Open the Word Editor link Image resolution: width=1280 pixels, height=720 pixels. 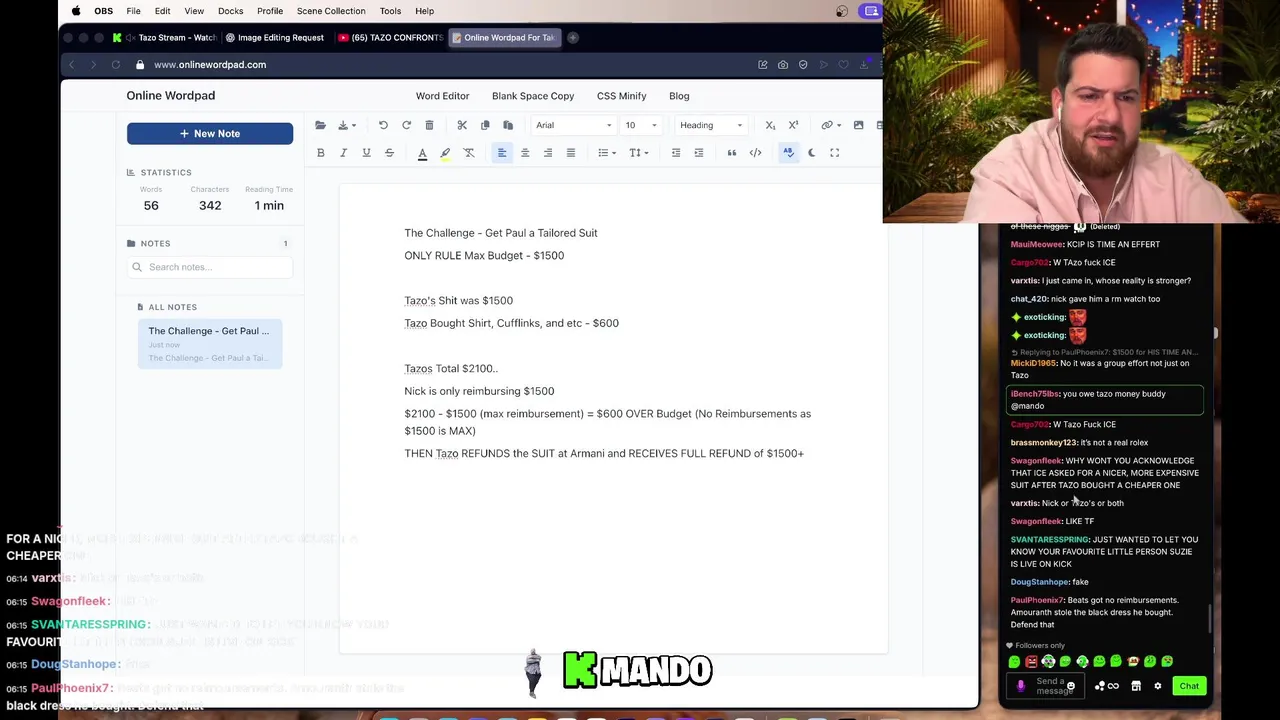[442, 96]
